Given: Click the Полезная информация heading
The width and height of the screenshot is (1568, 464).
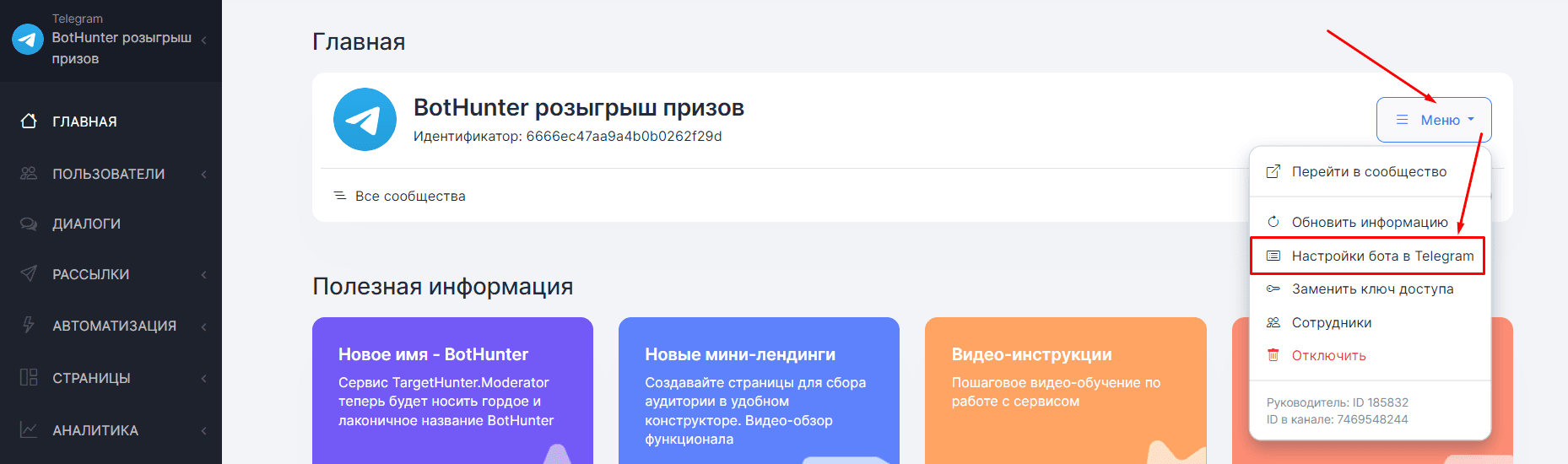Looking at the screenshot, I should (x=442, y=286).
